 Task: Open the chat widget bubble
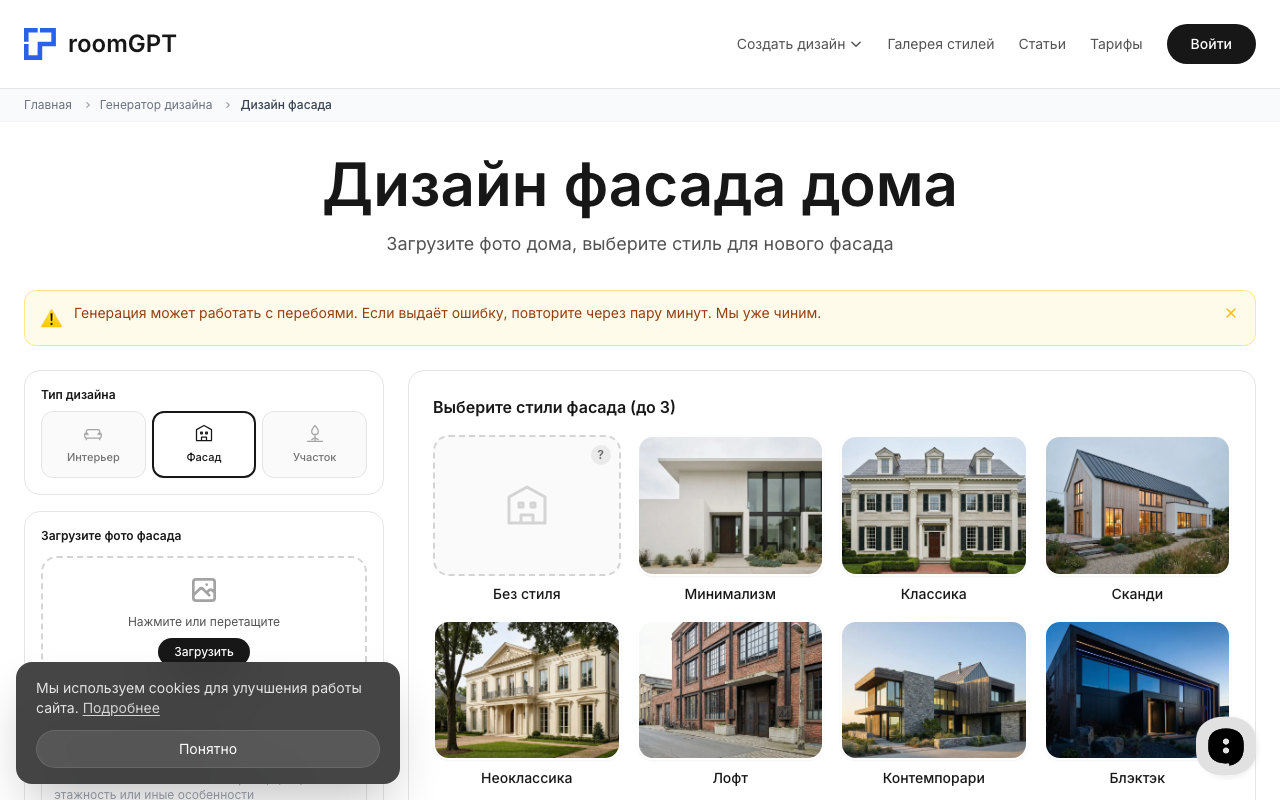point(1226,746)
